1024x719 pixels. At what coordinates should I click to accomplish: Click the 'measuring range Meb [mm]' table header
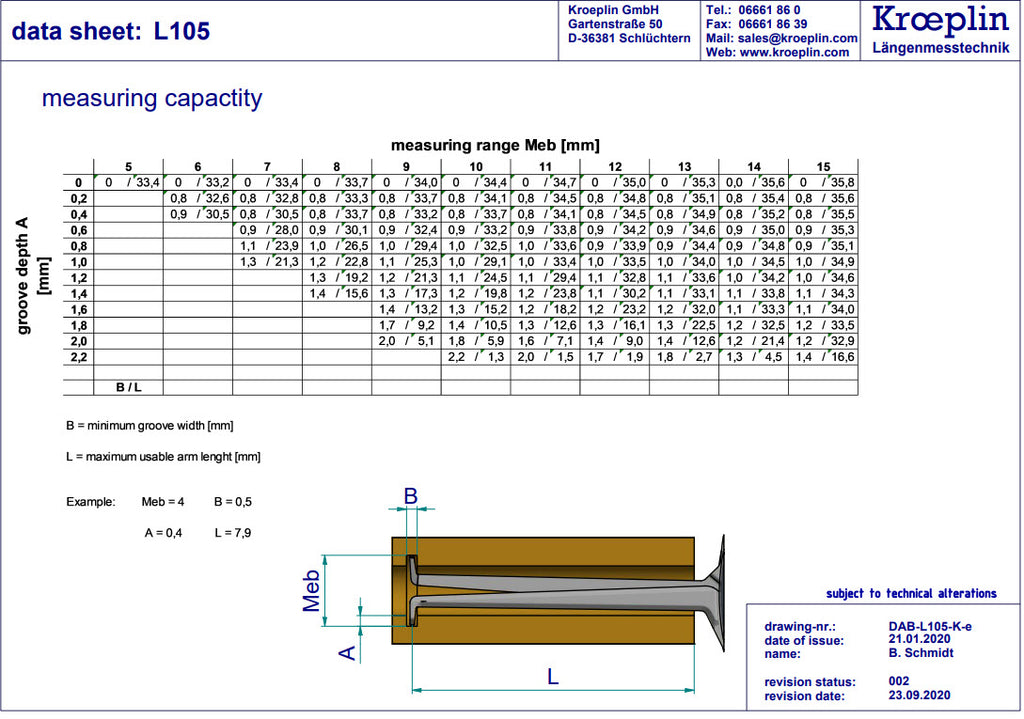point(495,145)
